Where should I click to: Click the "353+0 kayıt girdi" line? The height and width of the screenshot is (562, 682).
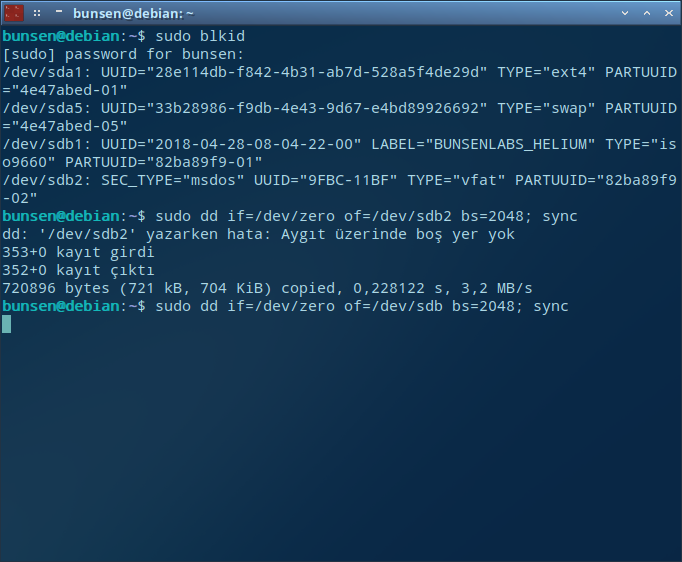click(78, 253)
